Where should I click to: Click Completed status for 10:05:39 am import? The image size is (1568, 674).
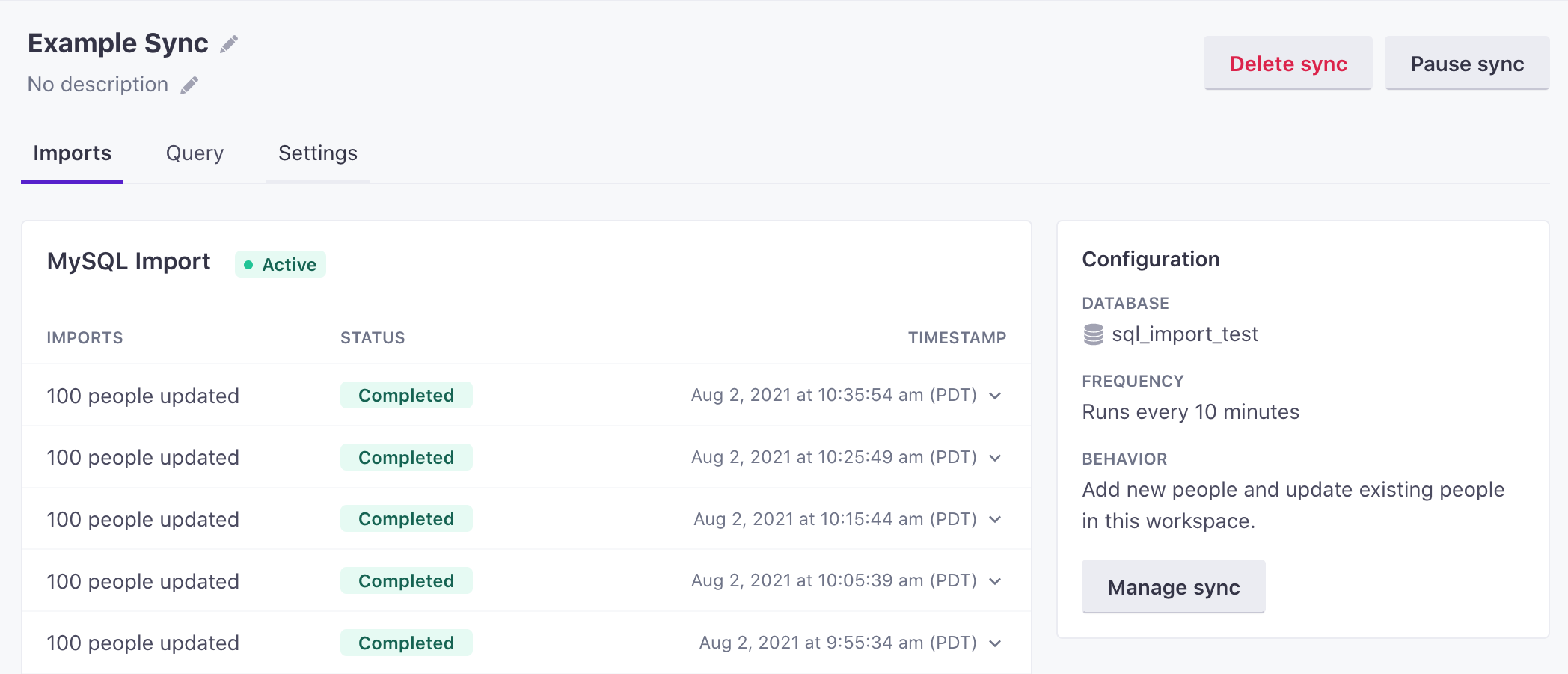click(406, 580)
